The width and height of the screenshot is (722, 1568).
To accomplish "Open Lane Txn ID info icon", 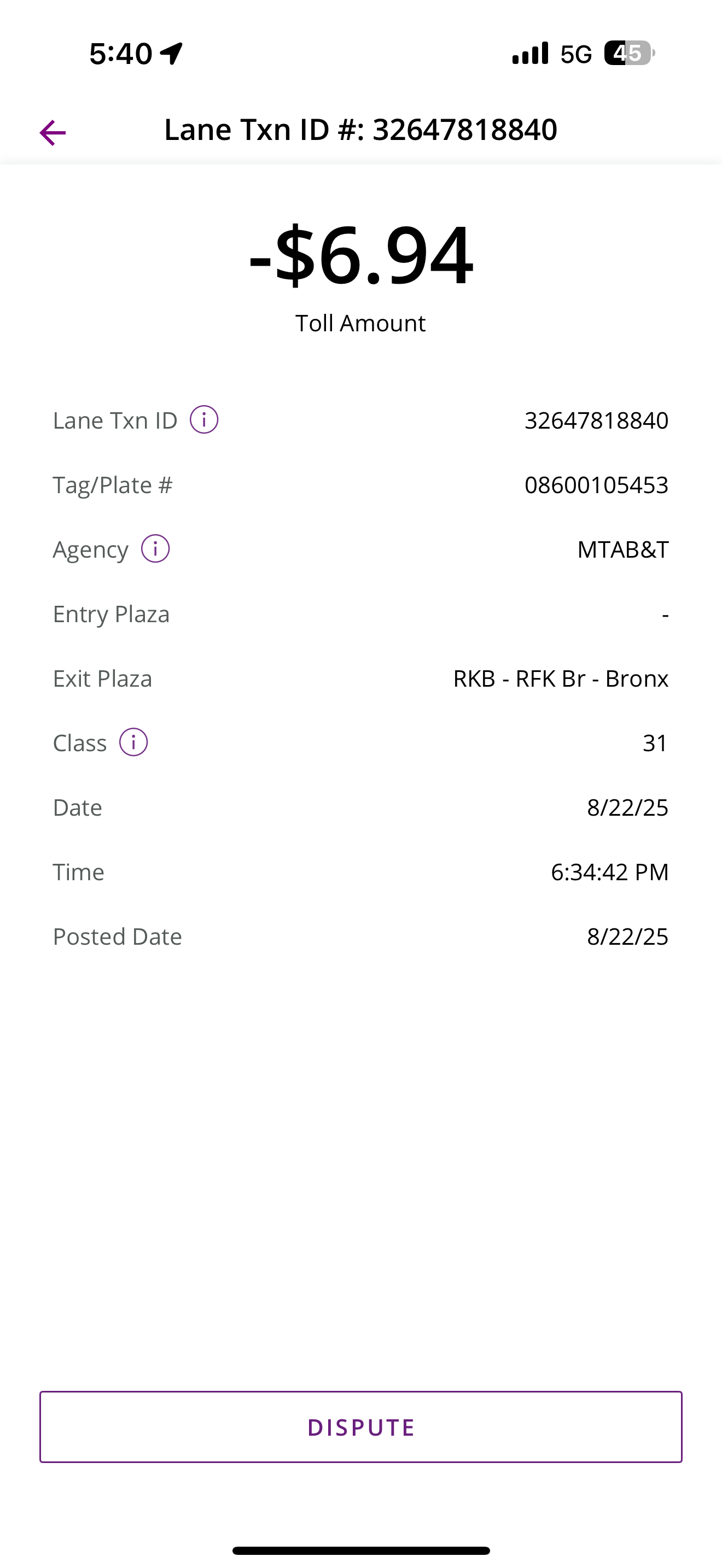I will [x=204, y=420].
